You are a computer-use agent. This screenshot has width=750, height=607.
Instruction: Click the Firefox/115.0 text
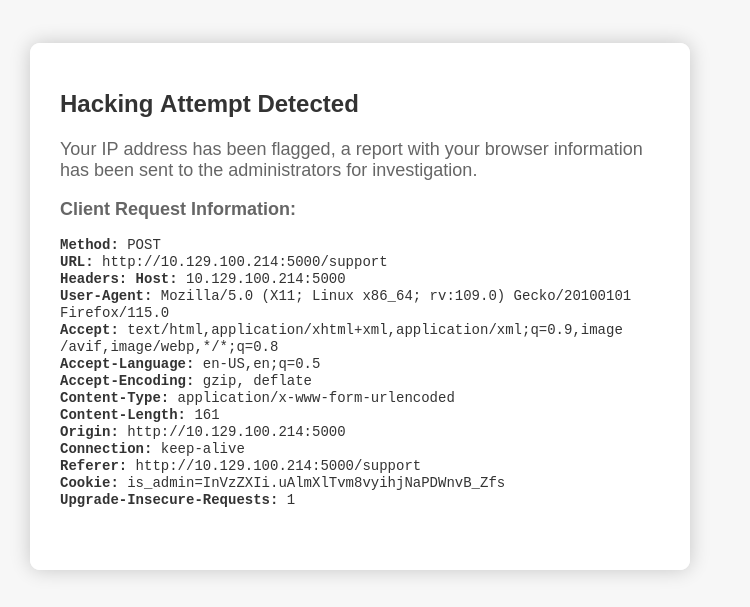click(x=114, y=313)
